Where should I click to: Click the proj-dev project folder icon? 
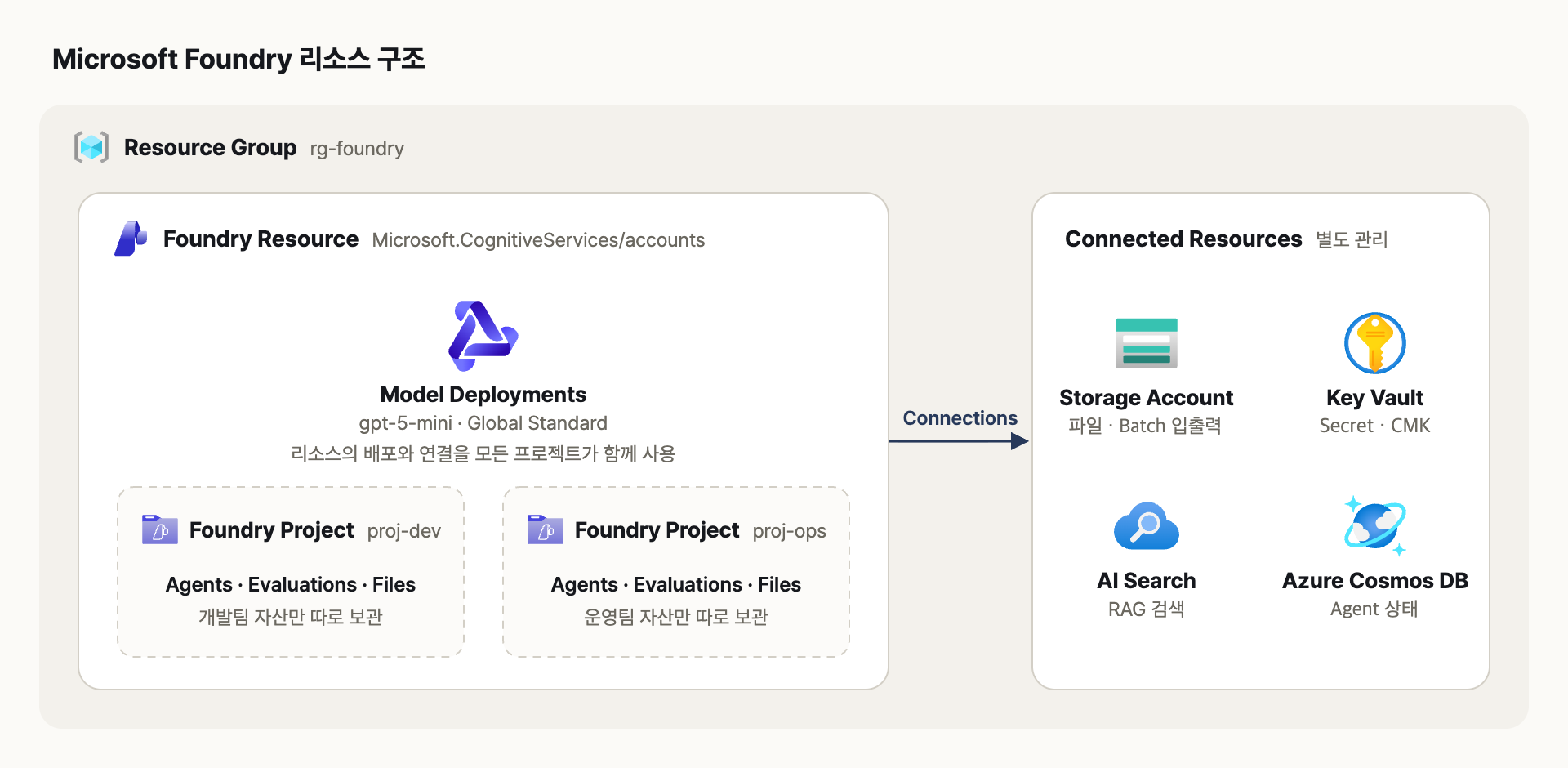coord(160,529)
